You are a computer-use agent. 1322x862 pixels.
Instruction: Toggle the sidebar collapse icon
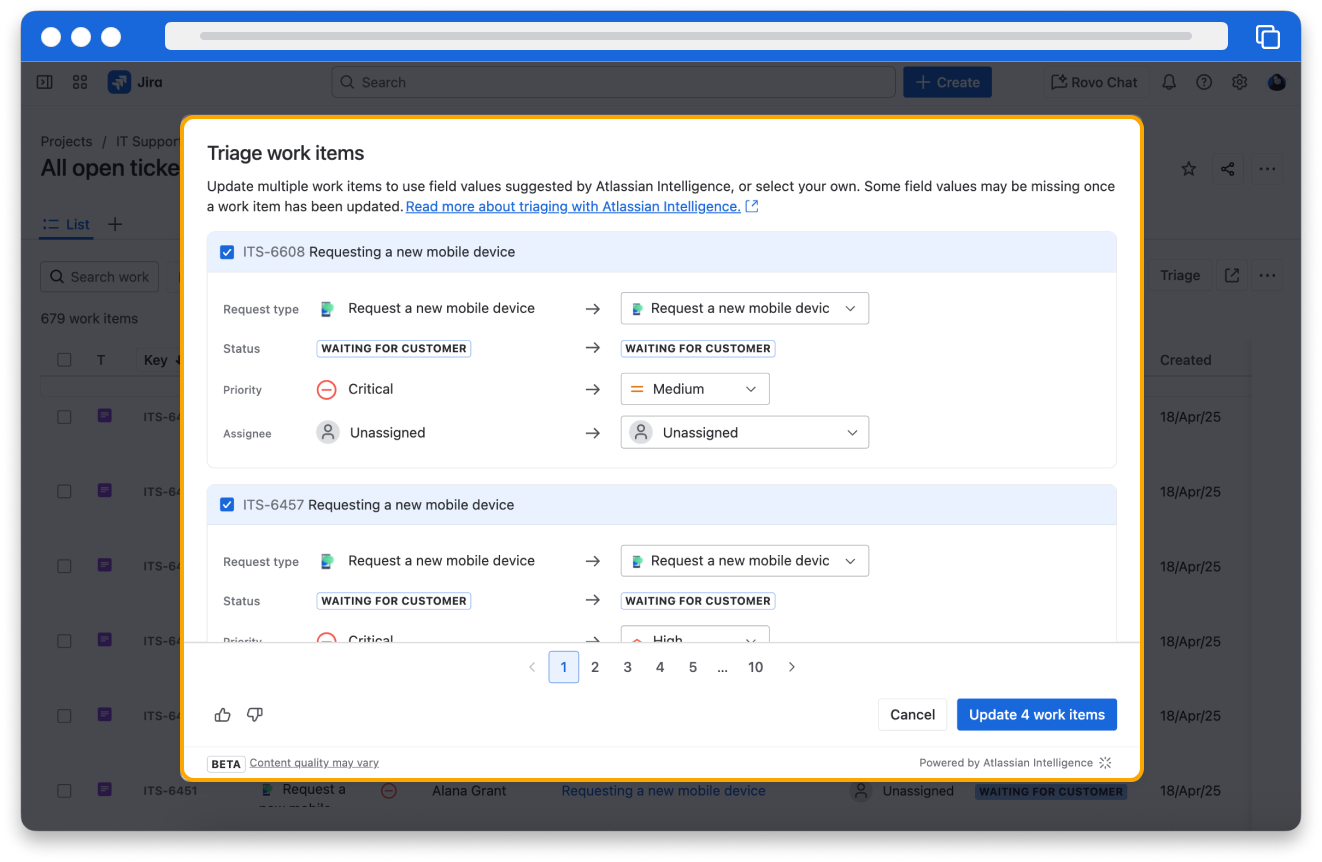point(44,82)
